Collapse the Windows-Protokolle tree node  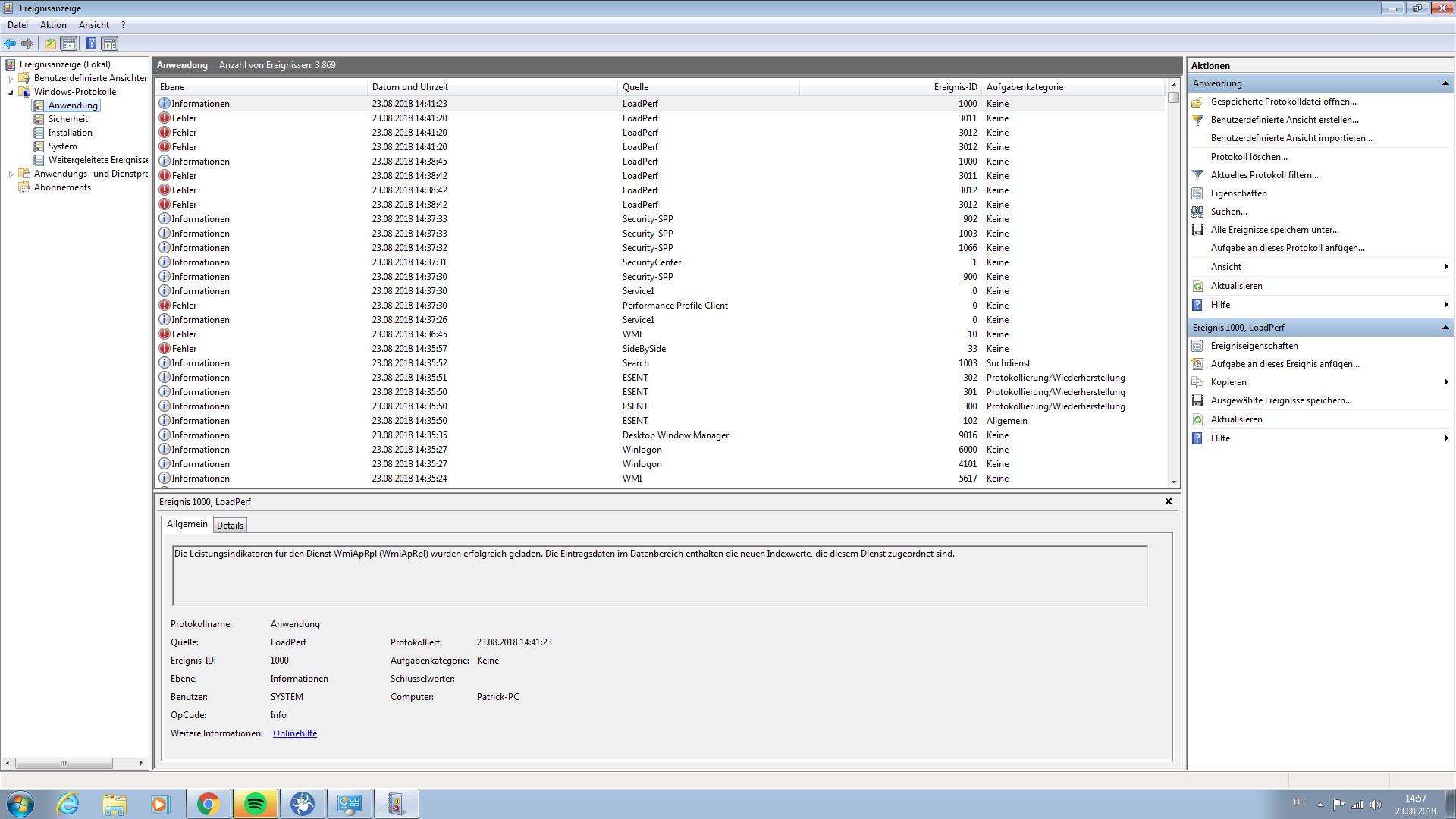[x=11, y=93]
